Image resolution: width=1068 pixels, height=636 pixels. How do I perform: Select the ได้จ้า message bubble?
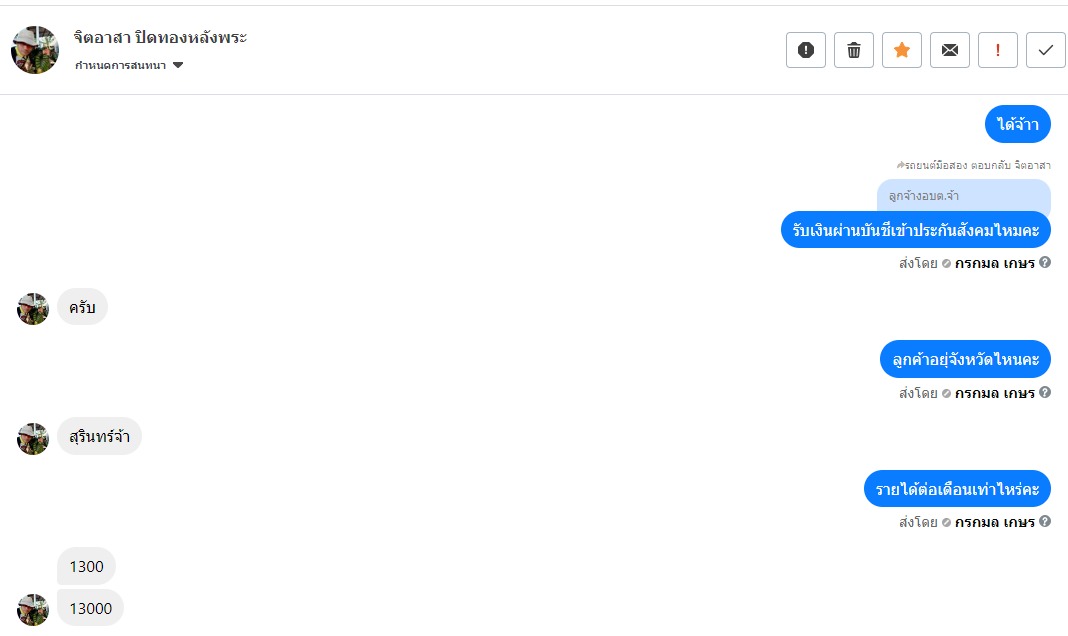pos(1018,125)
